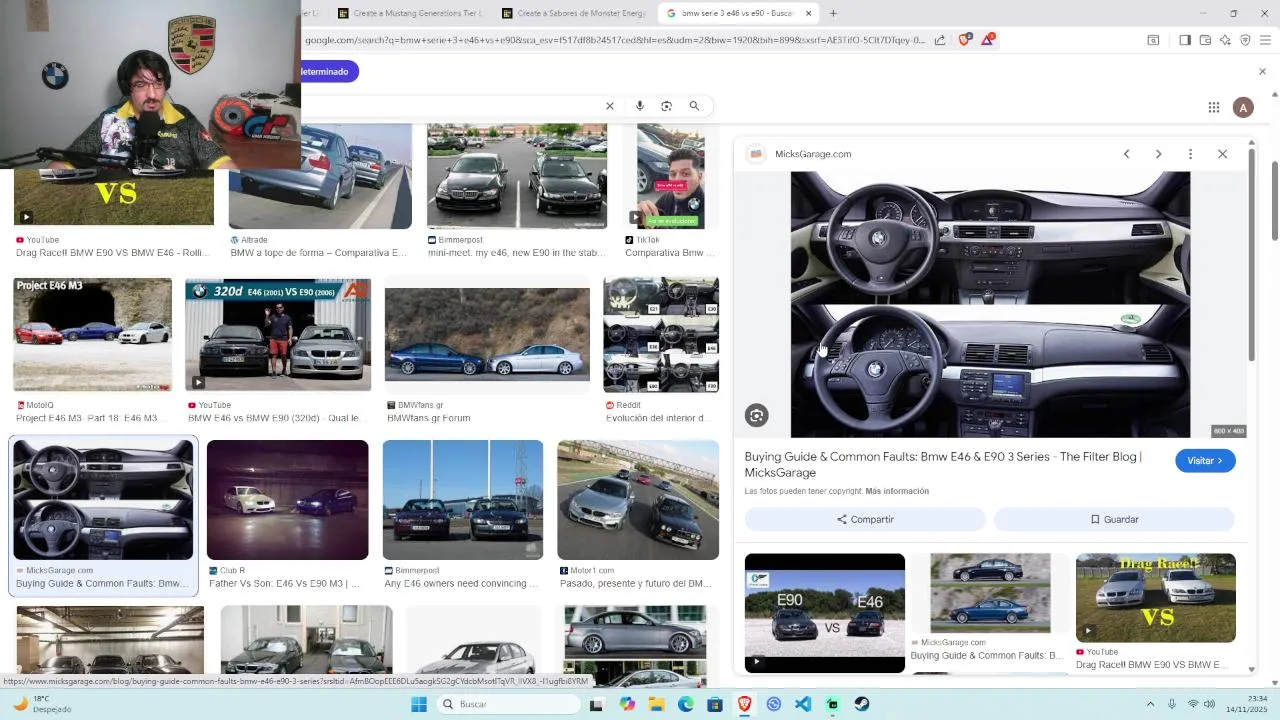The image size is (1280, 720).
Task: Click the Compartir button
Action: point(865,520)
